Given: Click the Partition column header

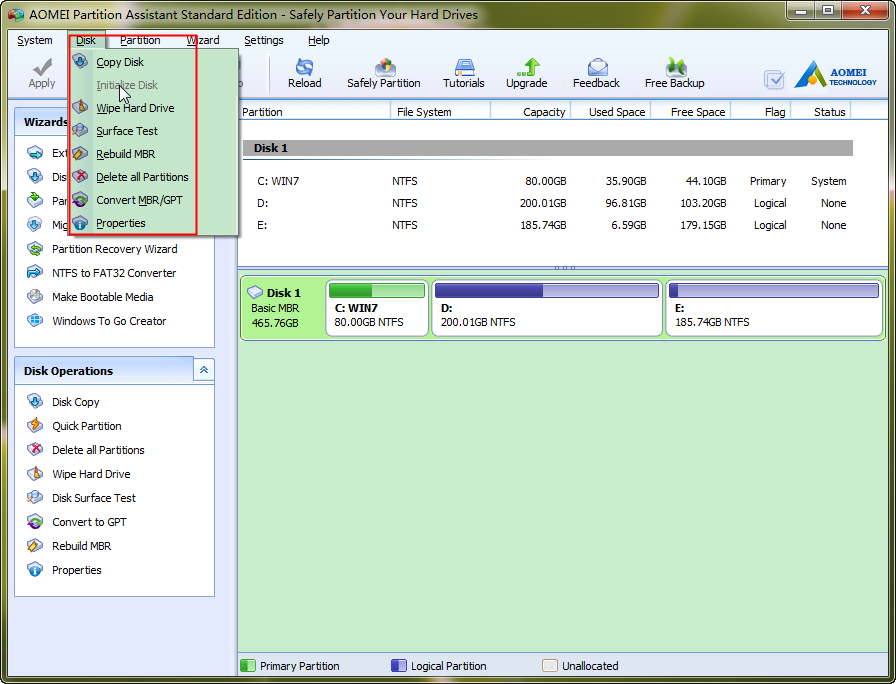Looking at the screenshot, I should (314, 112).
